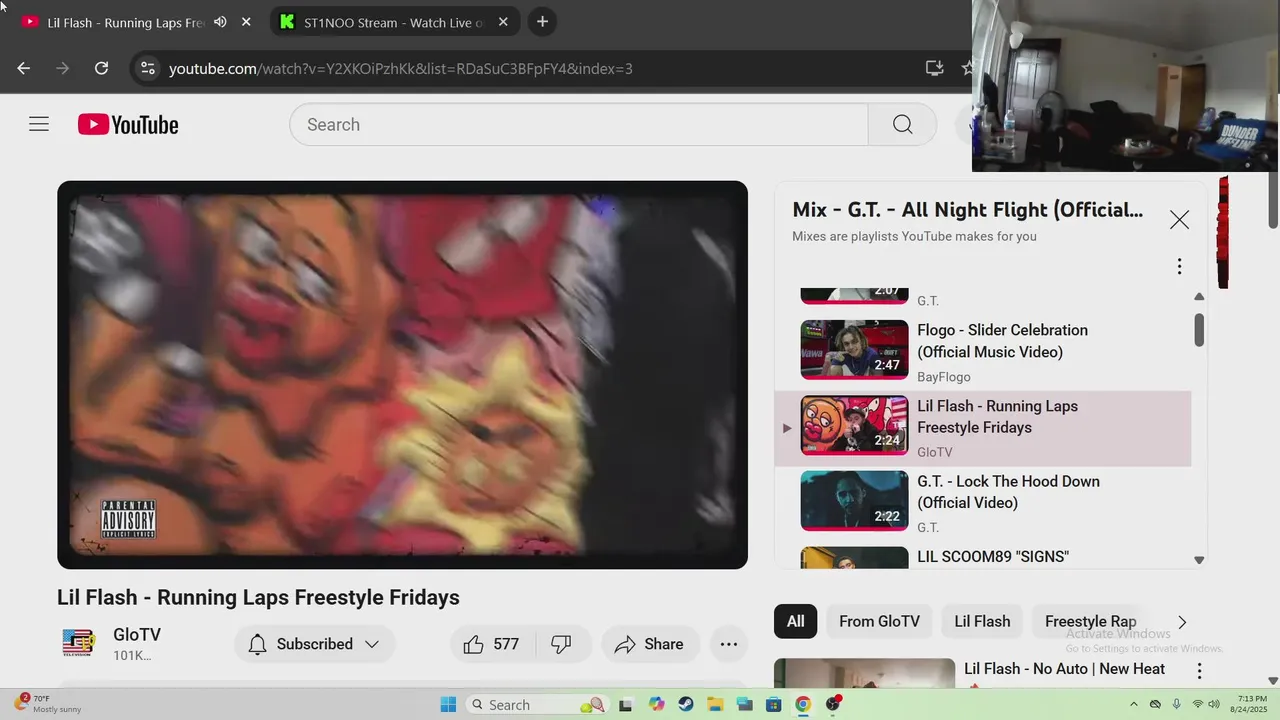
Task: Open the volume tray icon
Action: pyautogui.click(x=1214, y=704)
